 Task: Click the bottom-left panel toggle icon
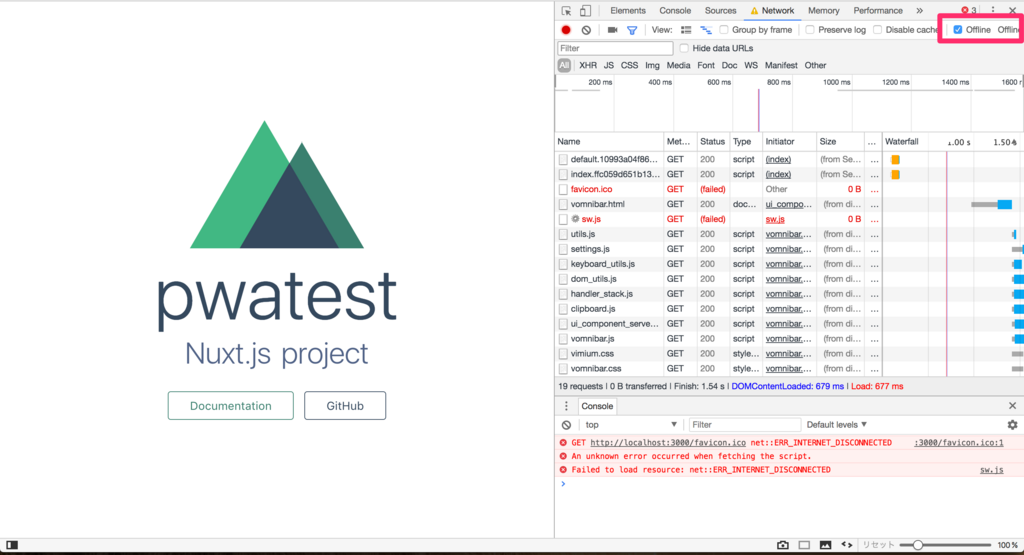(12, 545)
